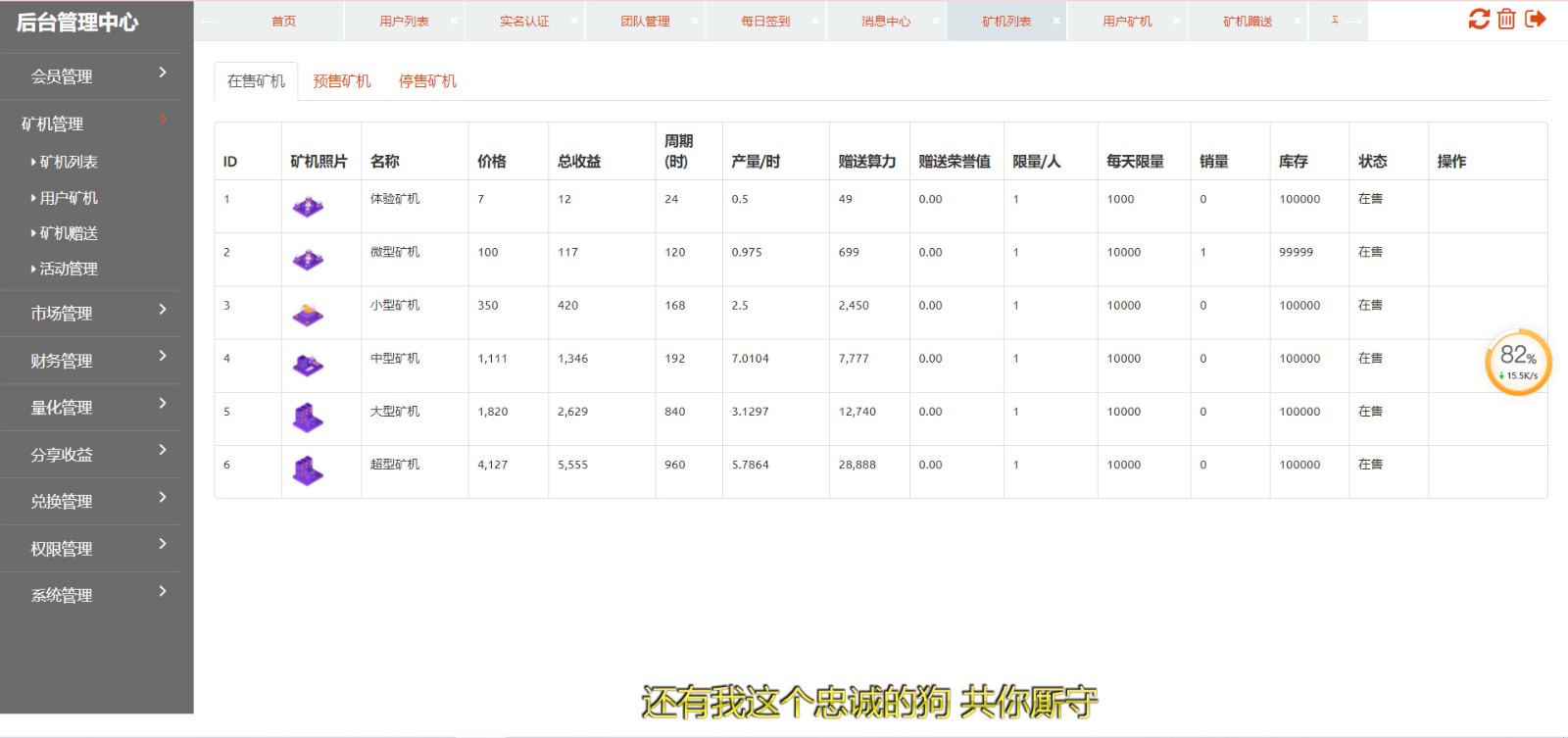Open 活动管理 in the sidebar submenu

[69, 269]
